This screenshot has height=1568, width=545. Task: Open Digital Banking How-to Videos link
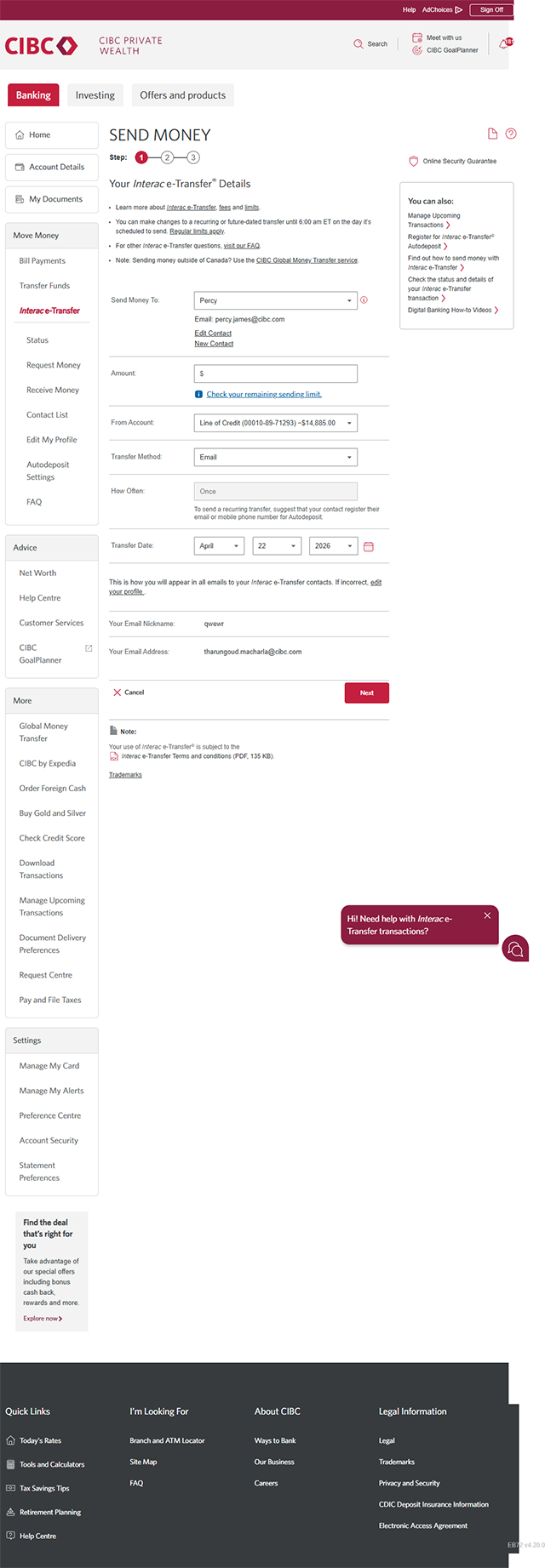(x=452, y=311)
